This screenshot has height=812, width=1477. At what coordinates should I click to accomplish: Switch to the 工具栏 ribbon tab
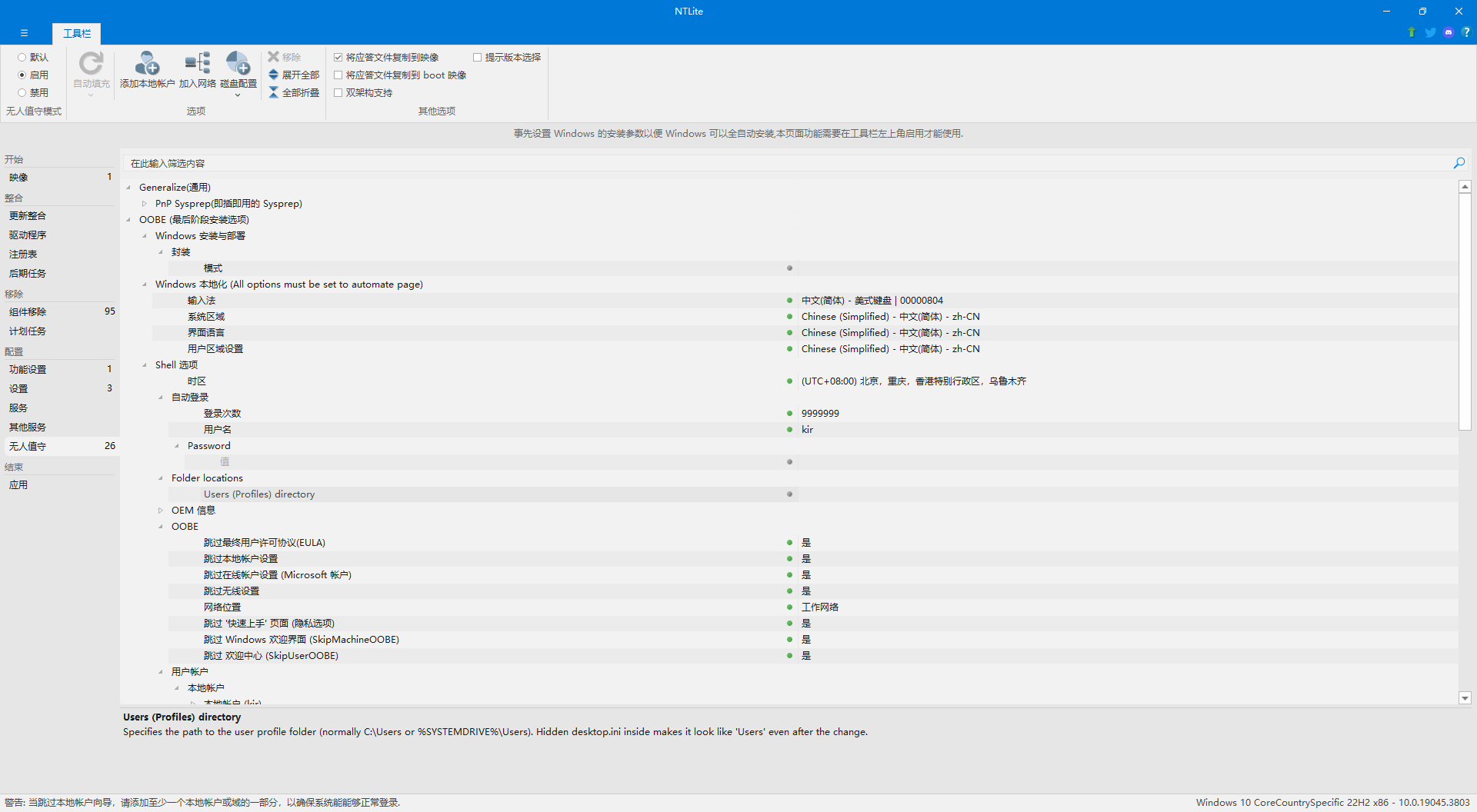(x=77, y=33)
